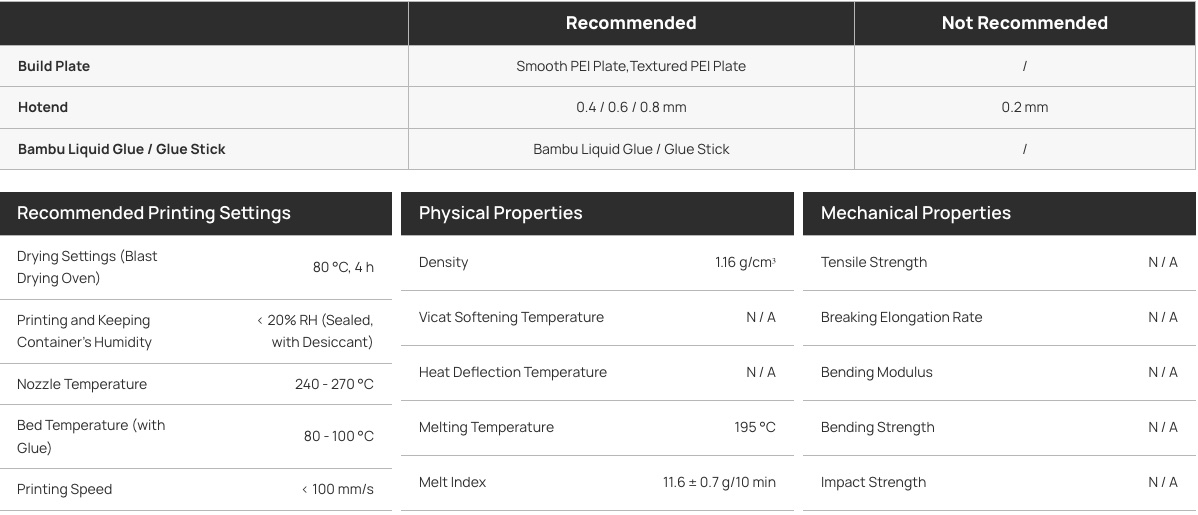This screenshot has height=515, width=1198.
Task: Click the Vicat Softening Temperature label
Action: coord(511,317)
